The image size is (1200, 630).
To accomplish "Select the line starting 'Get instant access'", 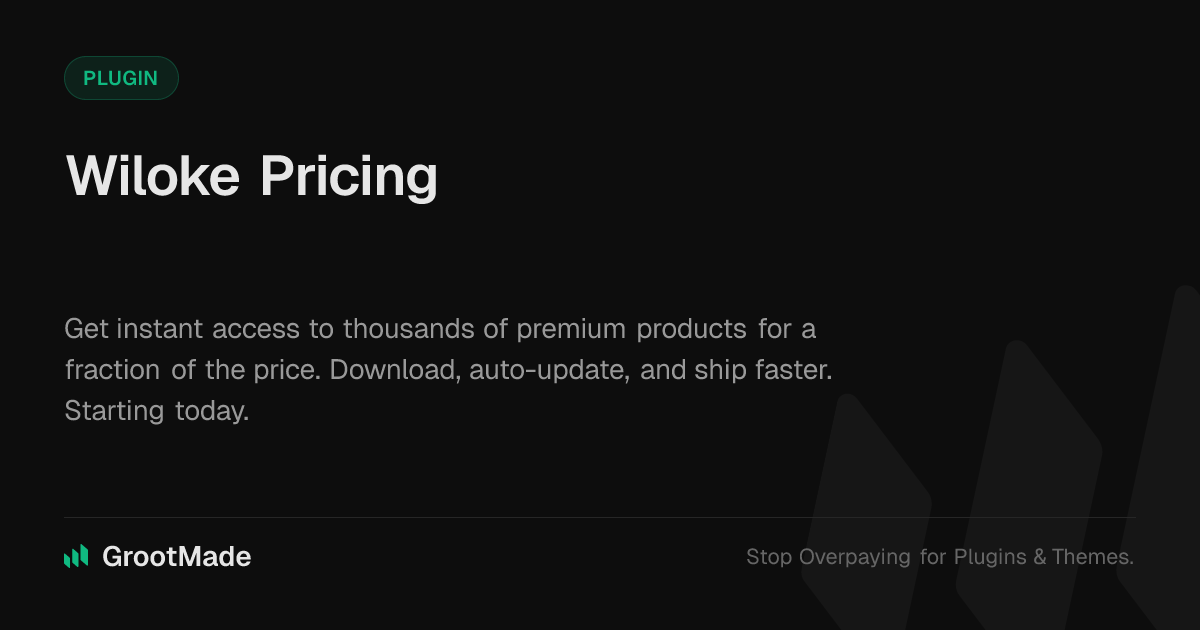I will point(440,328).
